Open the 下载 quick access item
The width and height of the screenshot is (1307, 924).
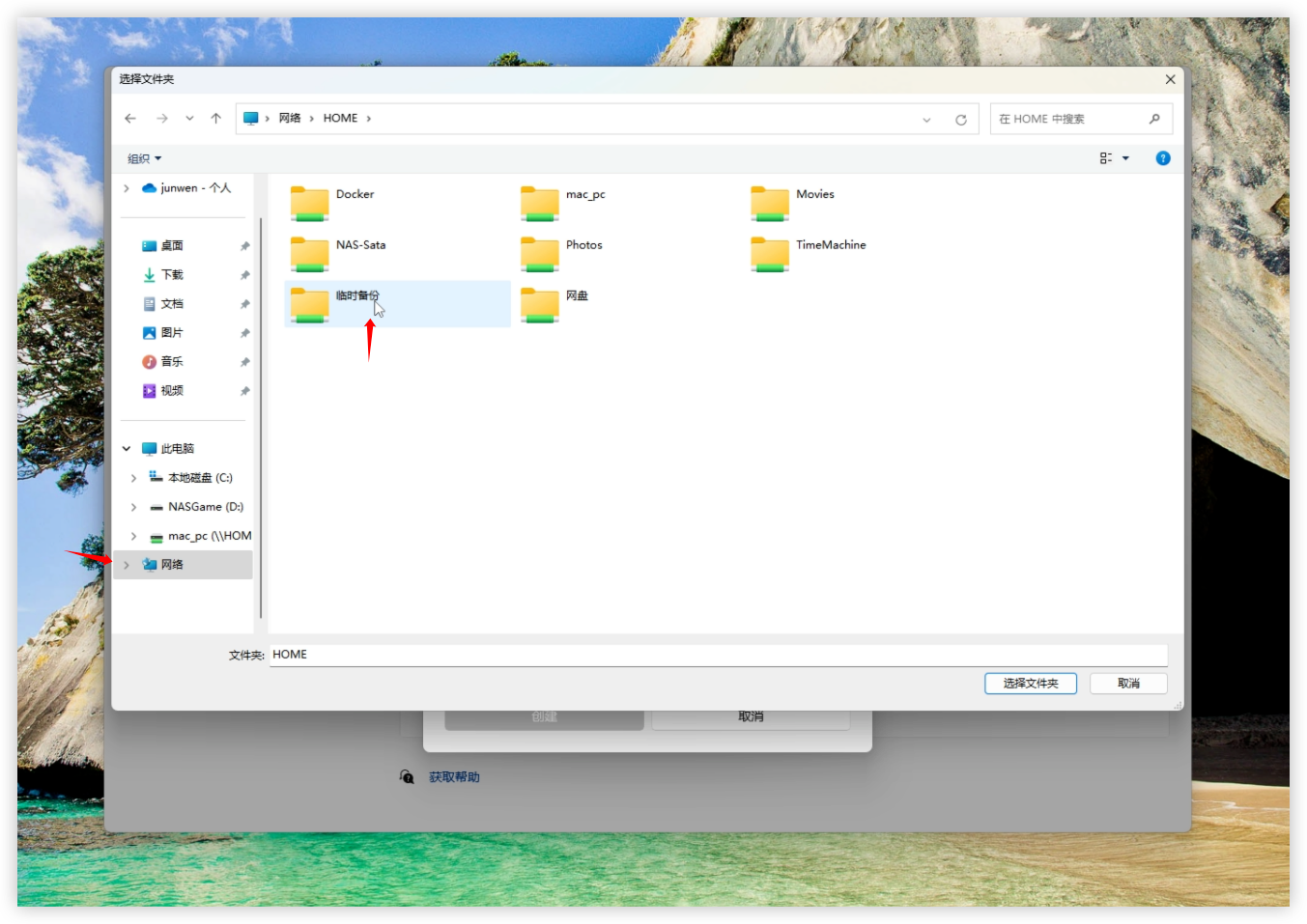click(172, 275)
